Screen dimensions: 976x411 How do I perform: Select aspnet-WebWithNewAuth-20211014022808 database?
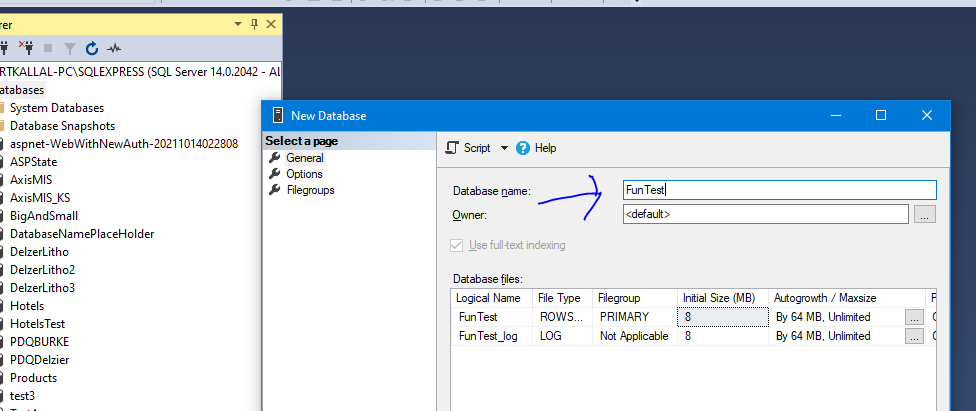[x=124, y=144]
